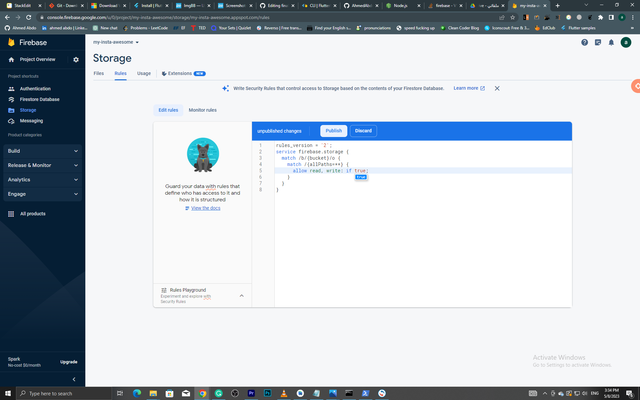Open Photoshop from the taskbar
640x400 pixels.
pos(267,393)
